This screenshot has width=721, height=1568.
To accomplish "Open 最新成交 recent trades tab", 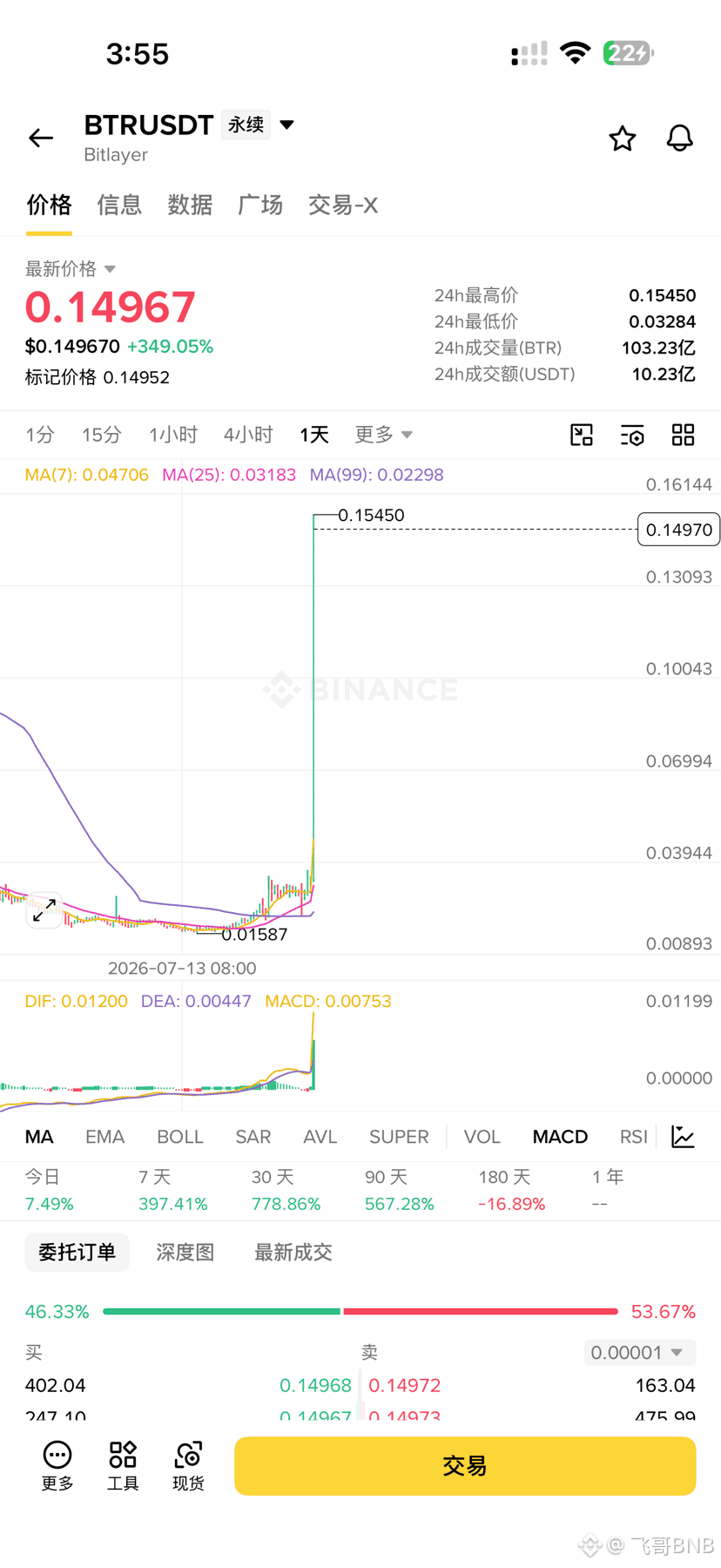I will pyautogui.click(x=293, y=1252).
